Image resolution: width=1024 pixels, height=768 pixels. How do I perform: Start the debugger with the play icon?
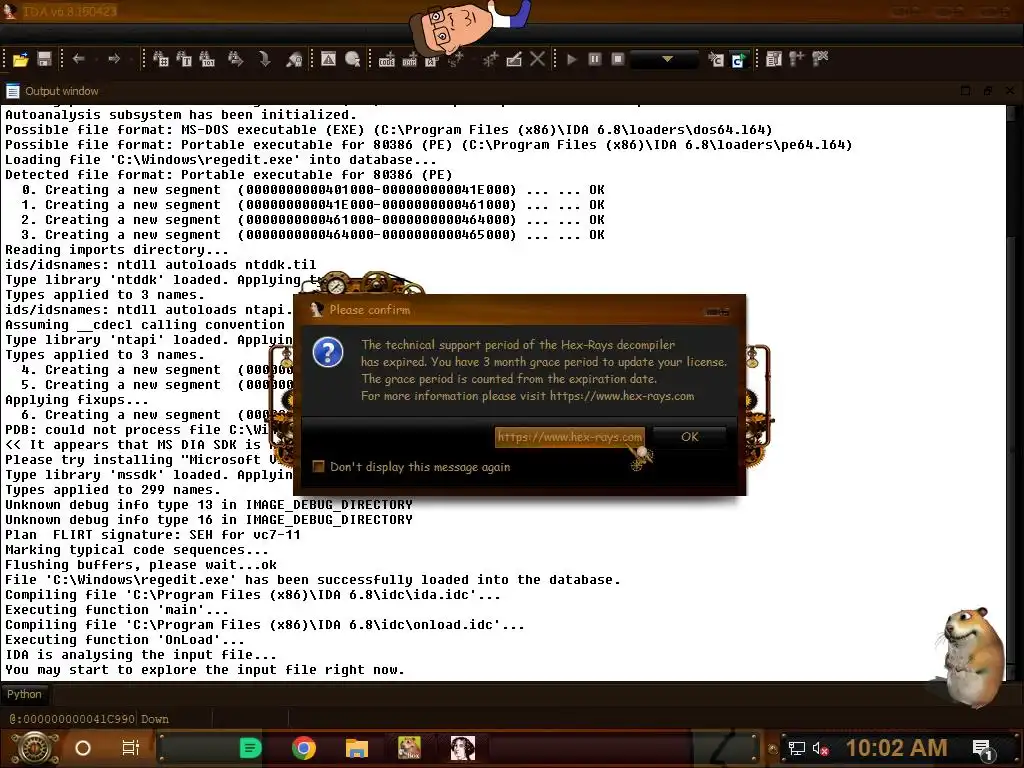572,59
